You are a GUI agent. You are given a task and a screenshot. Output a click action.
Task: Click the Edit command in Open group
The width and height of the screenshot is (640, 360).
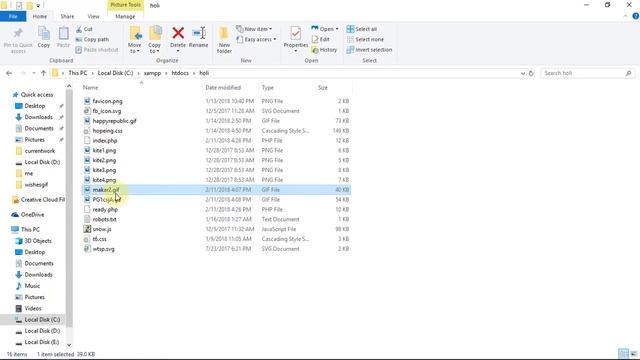click(321, 40)
